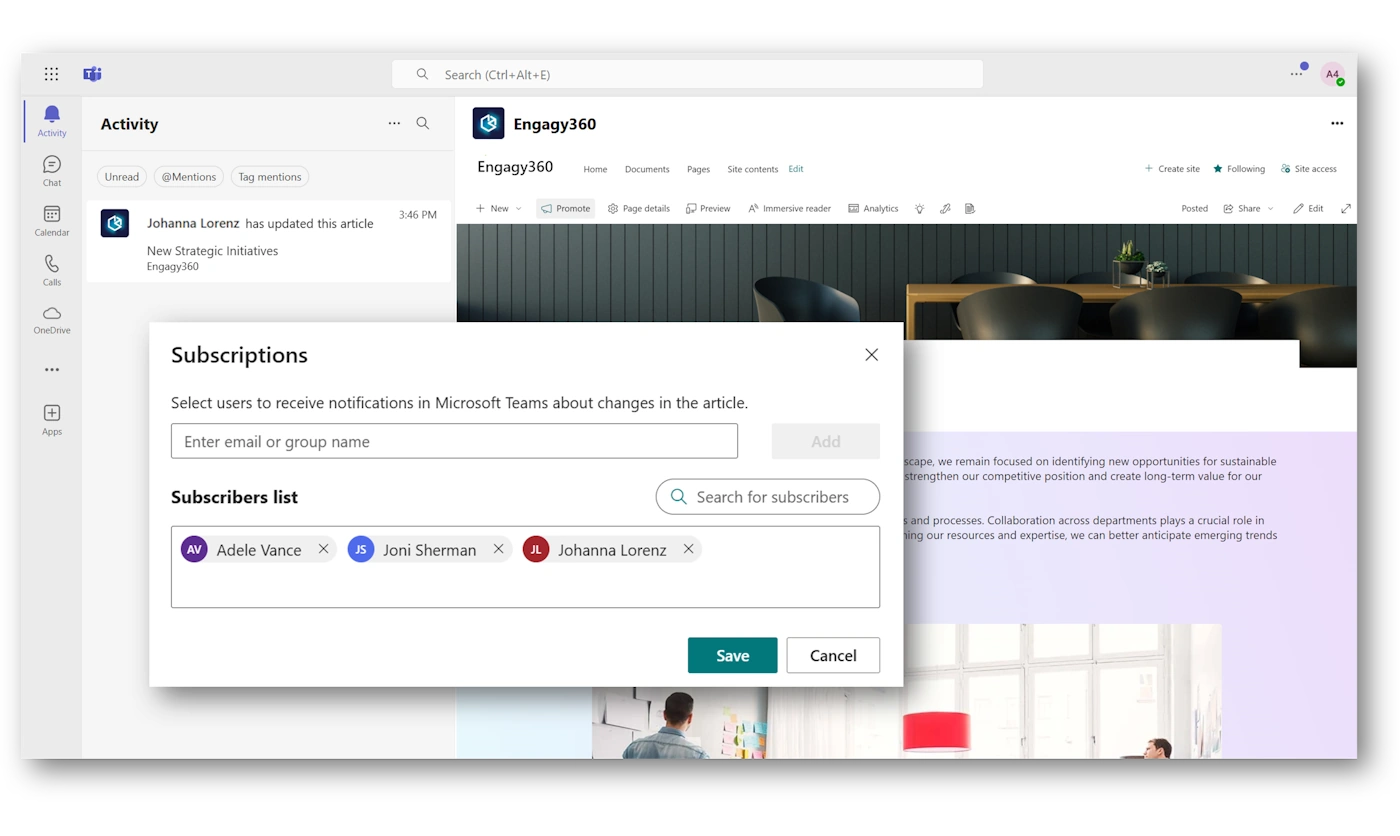This screenshot has width=1400, height=836.
Task: Open Site contents in site navigation
Action: (752, 169)
